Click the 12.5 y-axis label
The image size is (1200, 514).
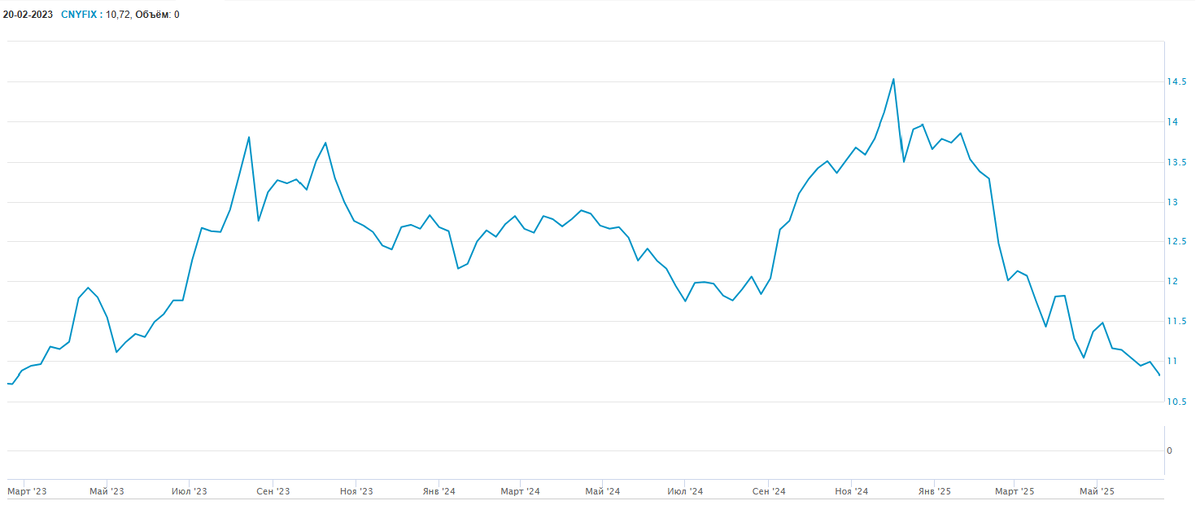click(x=1178, y=242)
